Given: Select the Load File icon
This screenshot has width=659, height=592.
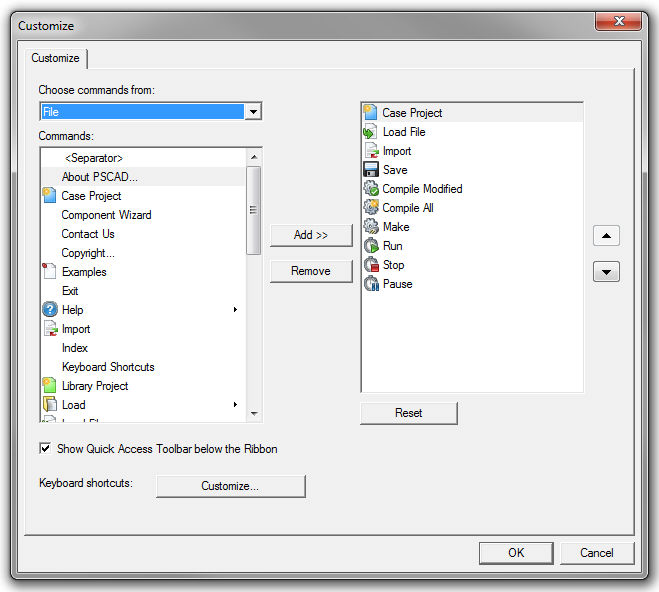Looking at the screenshot, I should coord(370,132).
